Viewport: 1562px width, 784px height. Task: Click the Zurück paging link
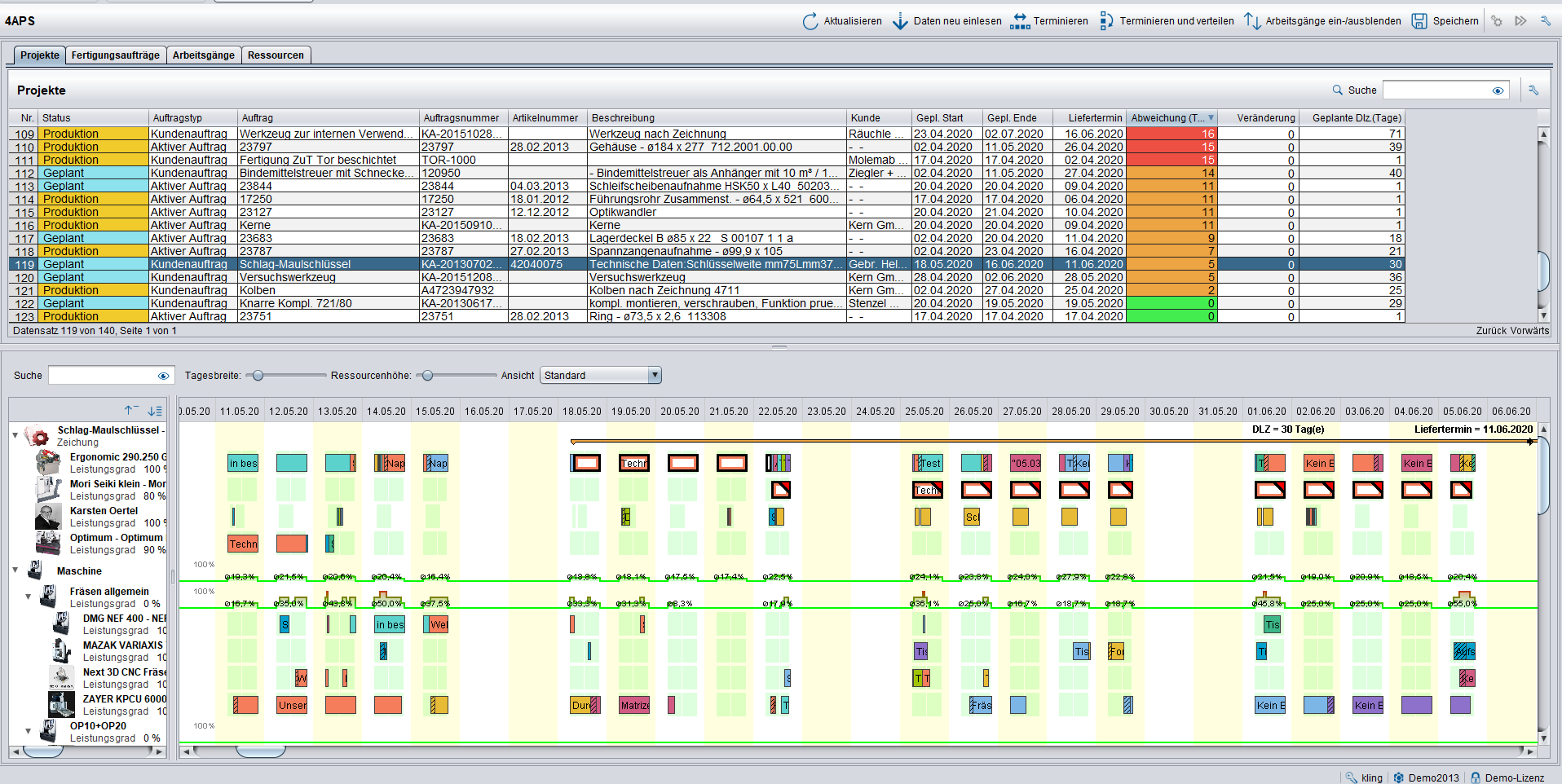(x=1493, y=331)
